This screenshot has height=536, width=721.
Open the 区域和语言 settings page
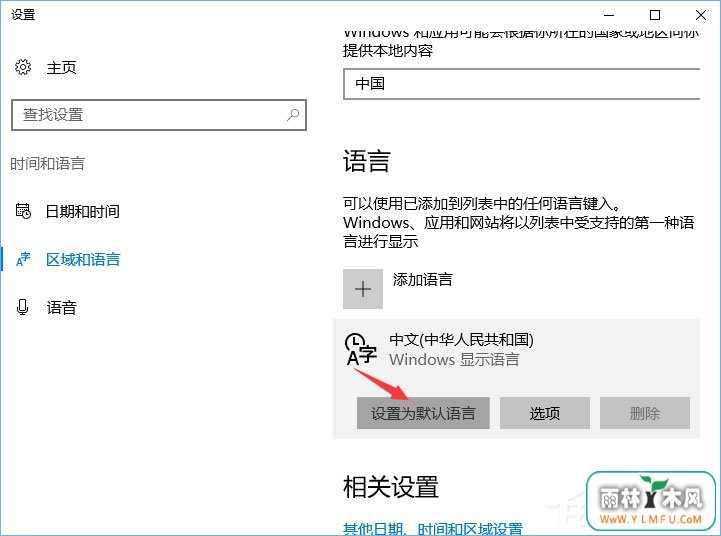tap(83, 260)
